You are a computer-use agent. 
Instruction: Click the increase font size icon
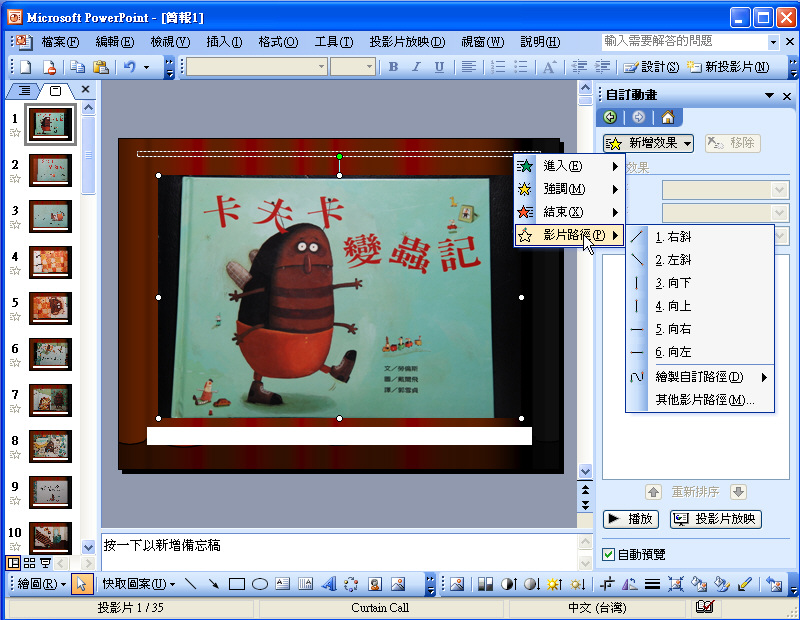pos(549,67)
